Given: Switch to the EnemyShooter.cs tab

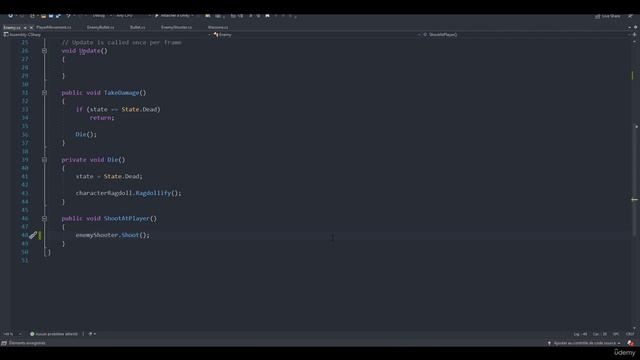Looking at the screenshot, I should click(176, 27).
